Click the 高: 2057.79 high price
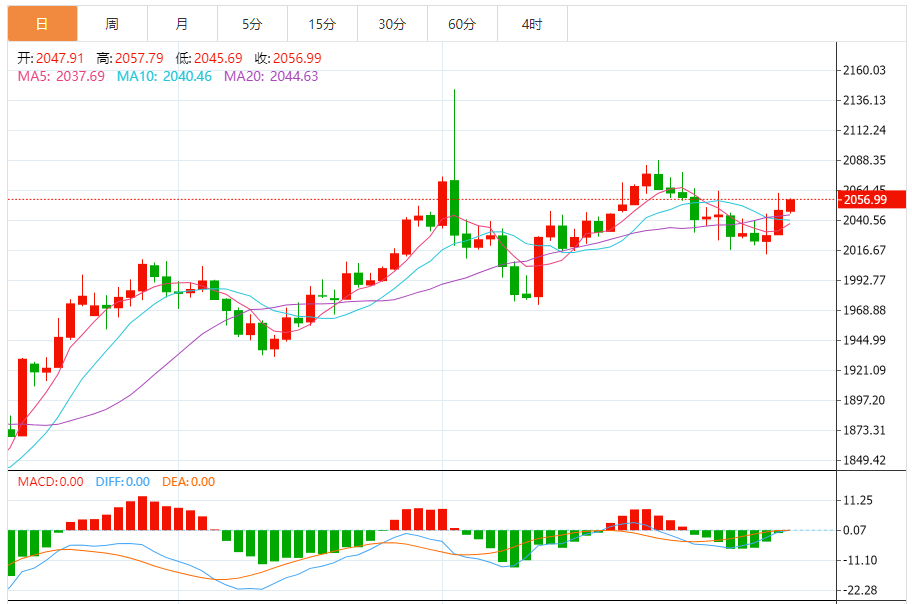The width and height of the screenshot is (912, 604). tap(130, 58)
